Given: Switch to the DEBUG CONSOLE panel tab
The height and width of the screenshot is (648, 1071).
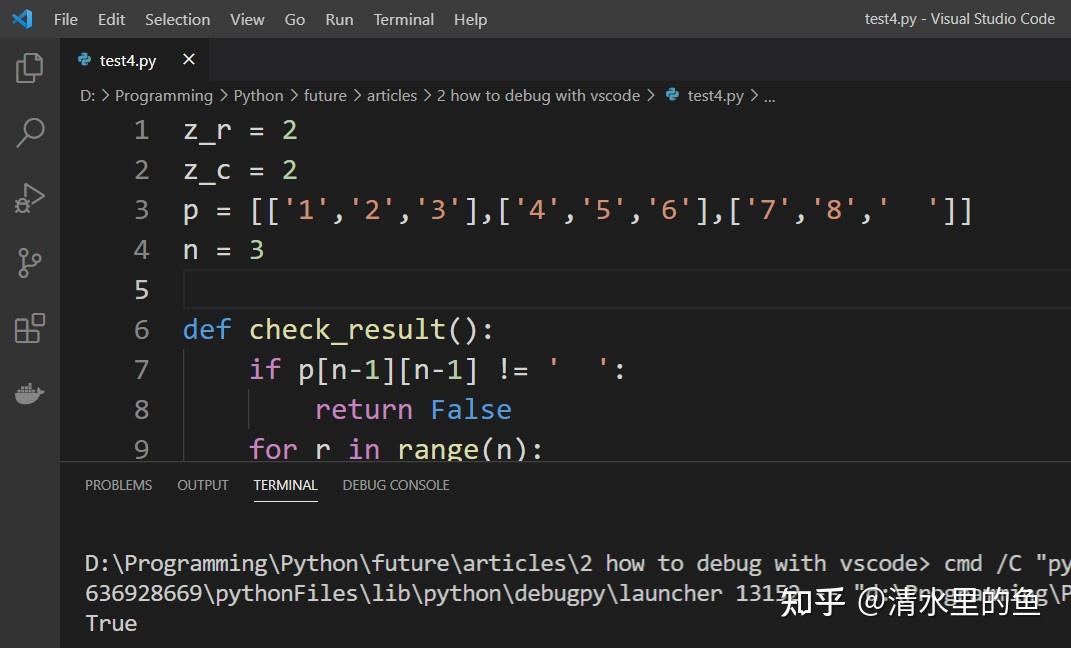Looking at the screenshot, I should pos(396,485).
